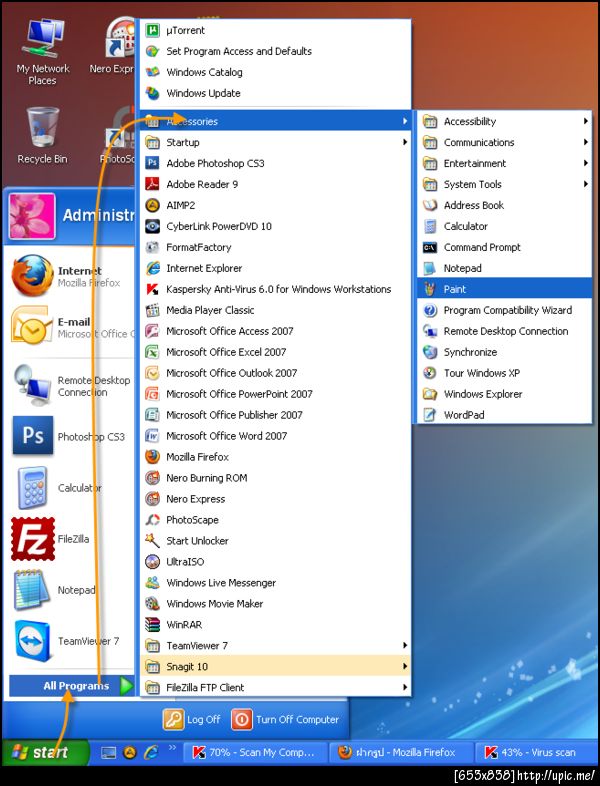Switch to Scan My Computer taskbar window
600x786 pixels.
point(256,752)
